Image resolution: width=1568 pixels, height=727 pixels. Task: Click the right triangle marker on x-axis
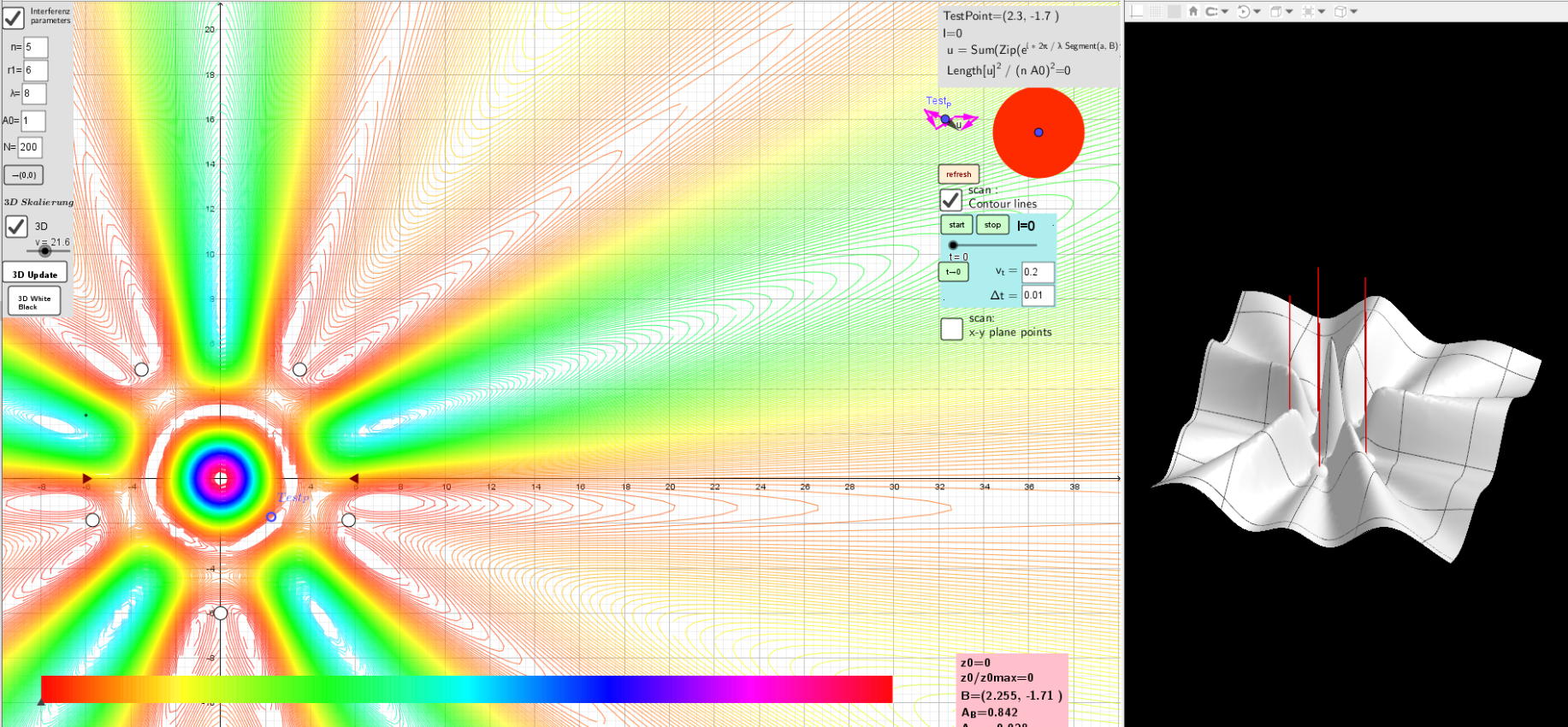pos(353,478)
